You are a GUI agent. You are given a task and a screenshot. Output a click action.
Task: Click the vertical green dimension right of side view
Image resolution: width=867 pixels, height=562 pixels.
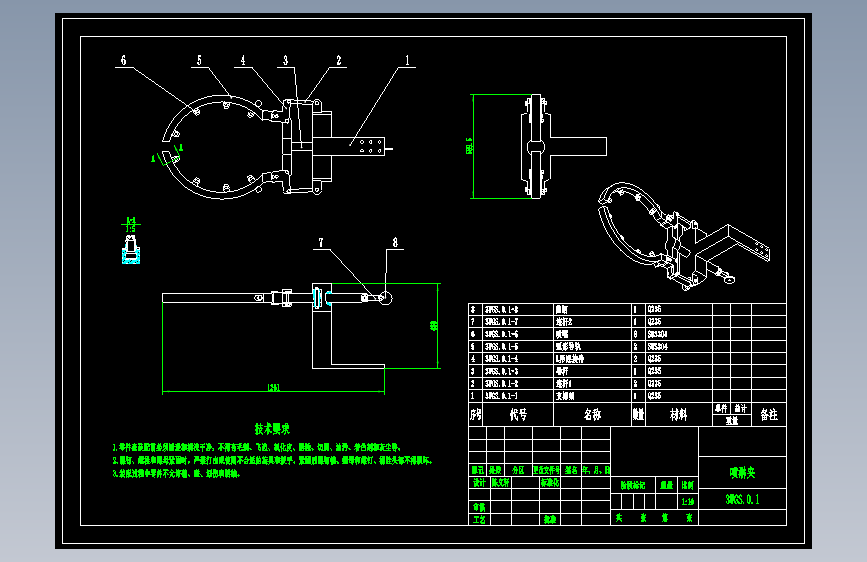[x=434, y=326]
